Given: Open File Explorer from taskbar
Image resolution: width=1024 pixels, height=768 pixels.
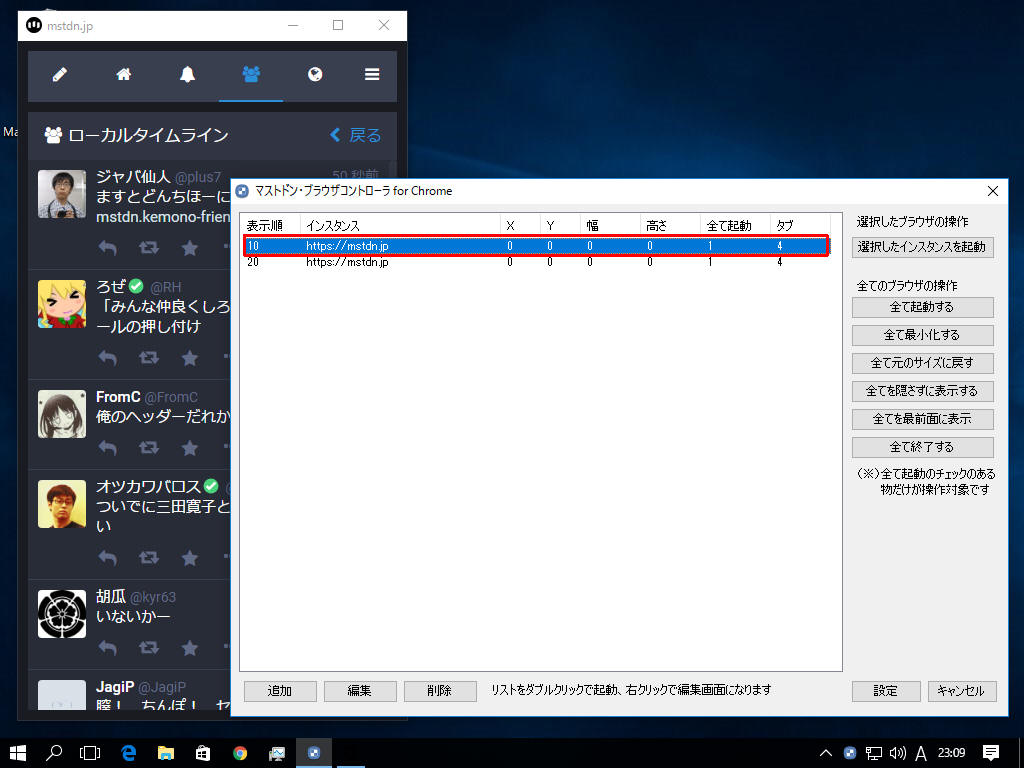Looking at the screenshot, I should tap(166, 753).
